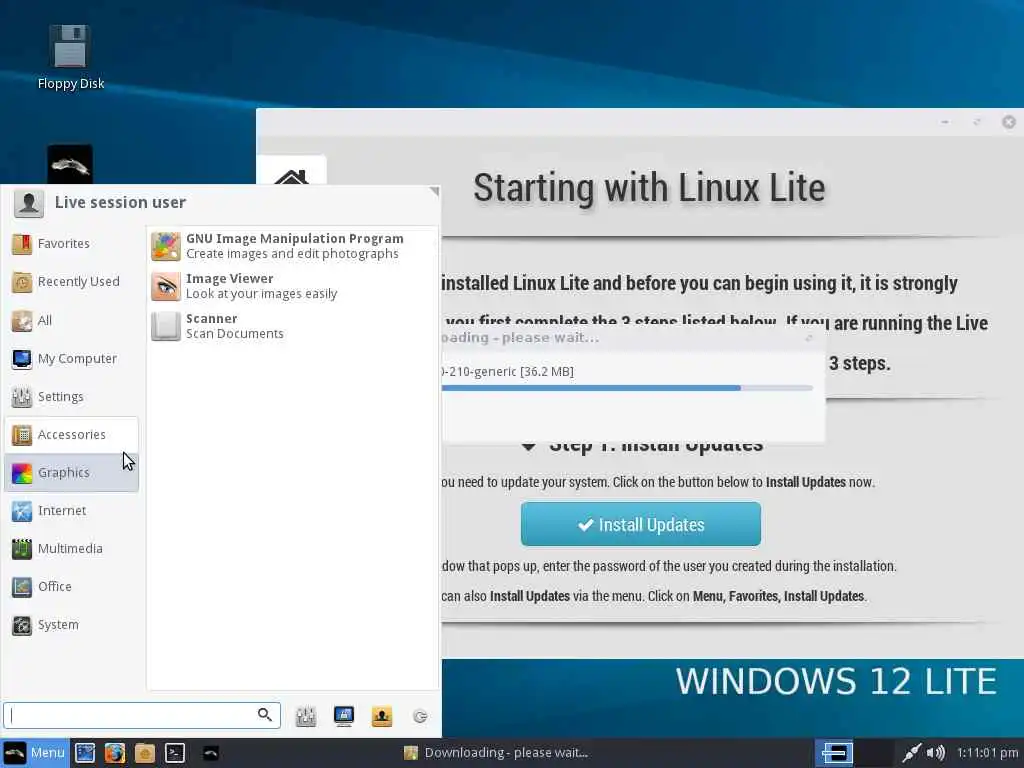1024x768 pixels.
Task: Close the Linux Lite welcome window
Action: point(1009,122)
